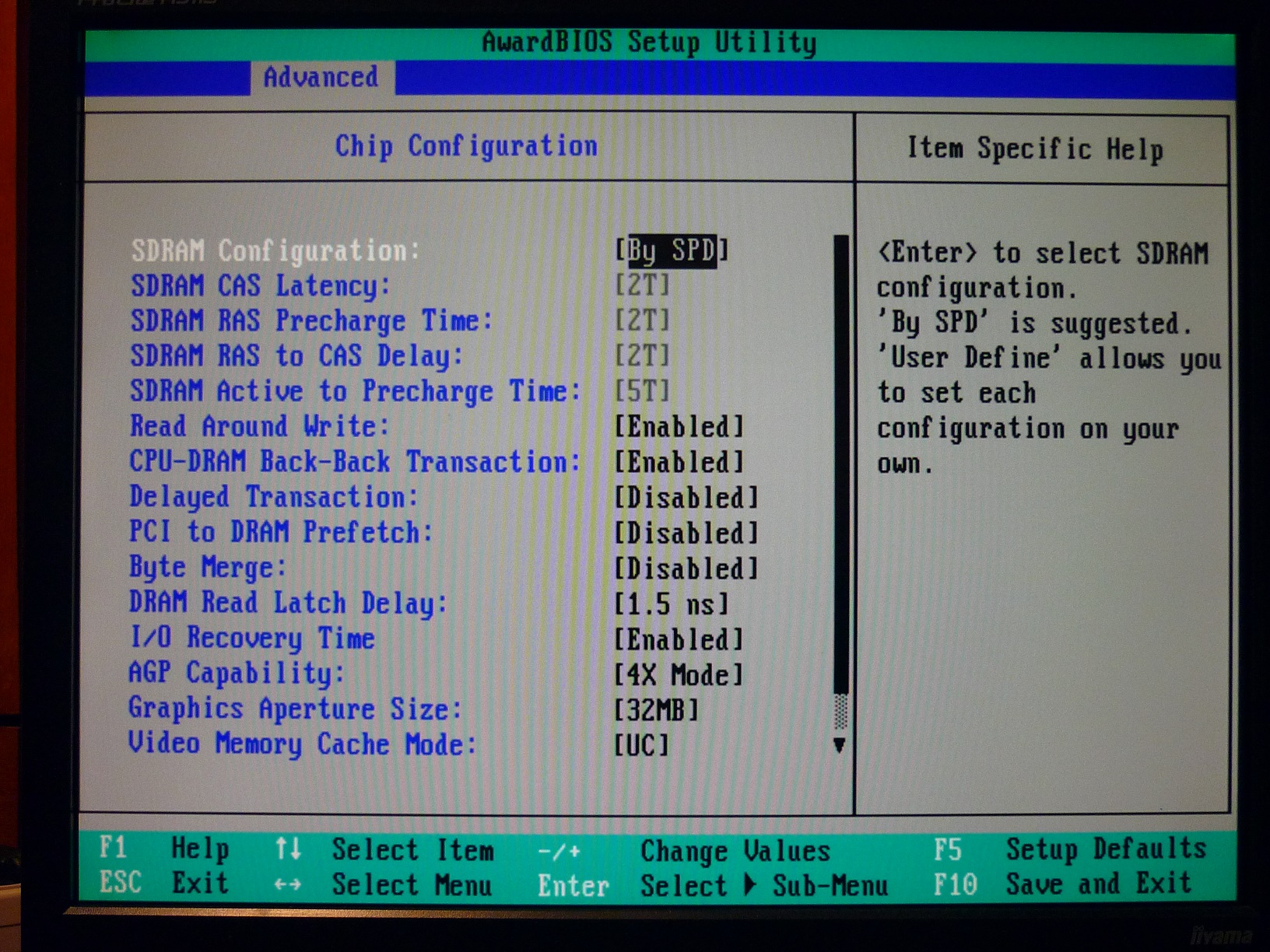The height and width of the screenshot is (952, 1270).
Task: Toggle Read Around Write Enabled setting
Action: (679, 426)
